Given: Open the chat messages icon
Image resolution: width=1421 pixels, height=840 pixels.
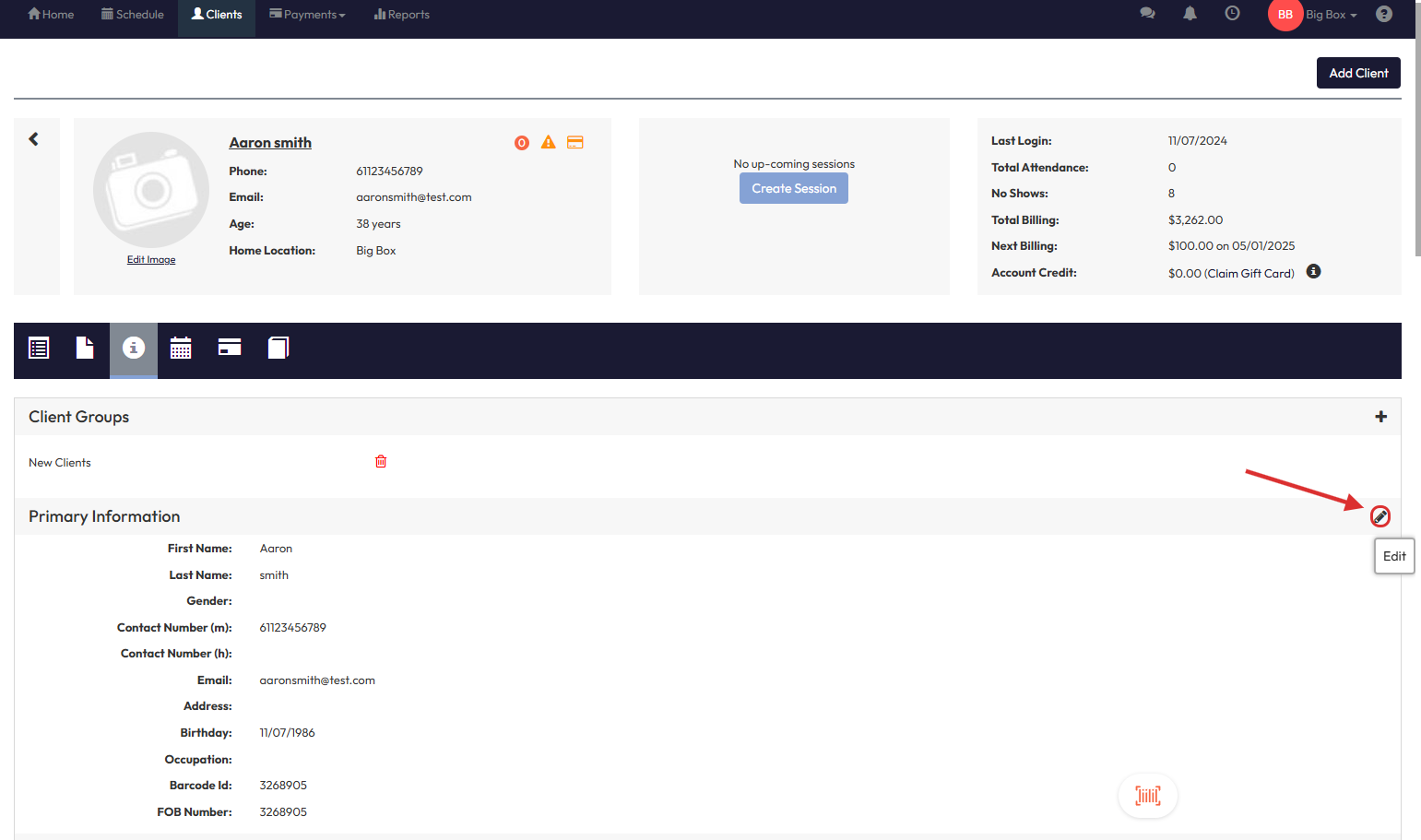Looking at the screenshot, I should click(1147, 14).
